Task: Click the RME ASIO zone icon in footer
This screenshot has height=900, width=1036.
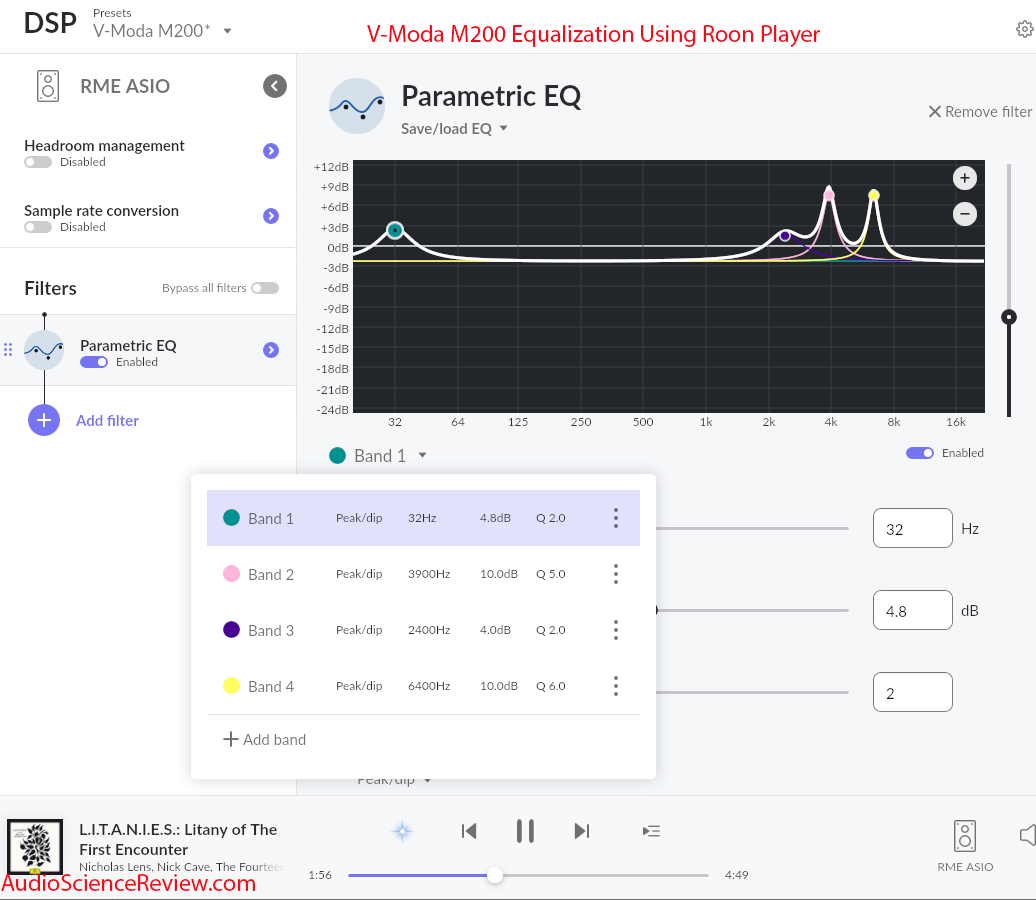Action: 965,836
